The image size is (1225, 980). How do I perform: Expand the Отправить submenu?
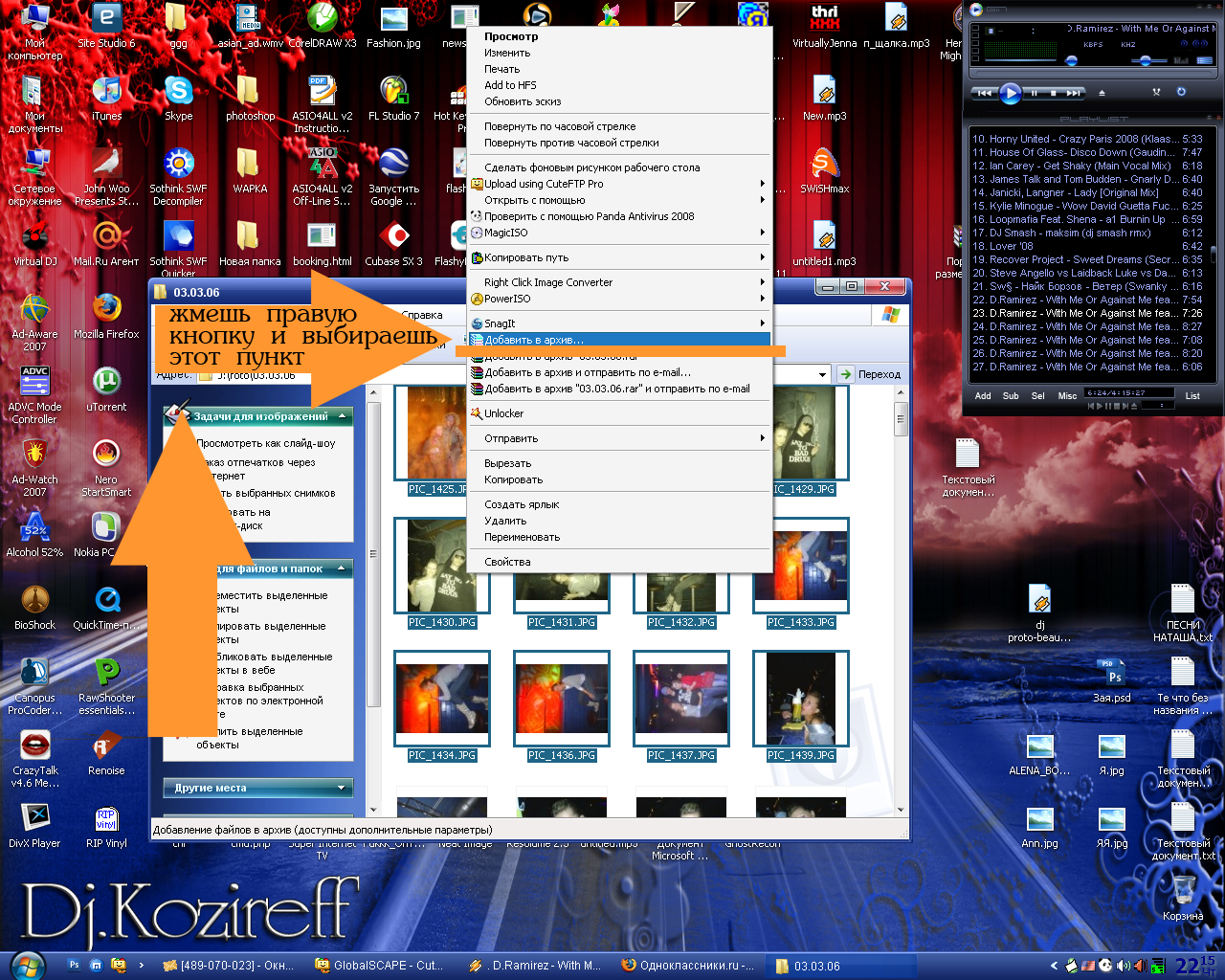[619, 438]
